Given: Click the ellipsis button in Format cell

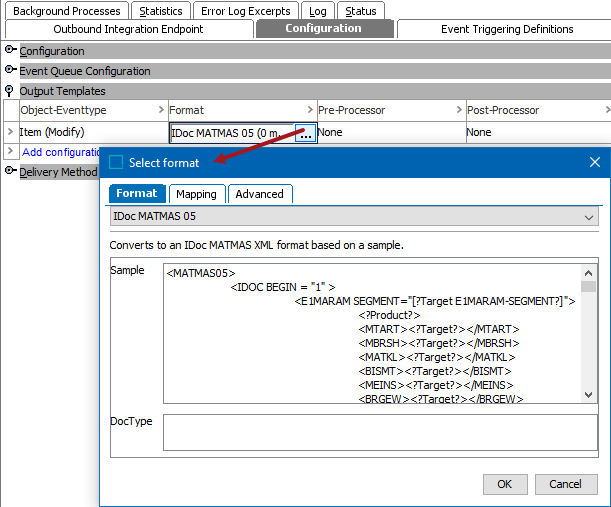Looking at the screenshot, I should [x=306, y=132].
